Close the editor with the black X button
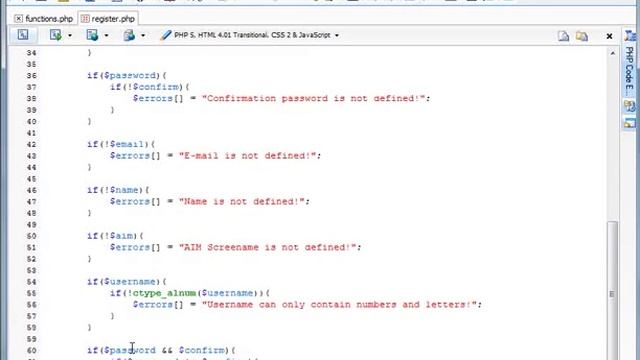The height and width of the screenshot is (360, 640). 609,36
